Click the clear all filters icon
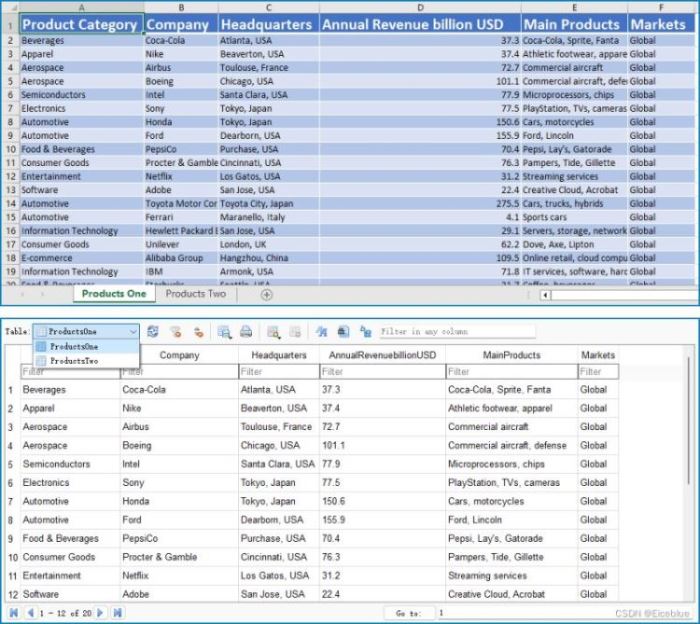This screenshot has width=700, height=624. point(175,332)
